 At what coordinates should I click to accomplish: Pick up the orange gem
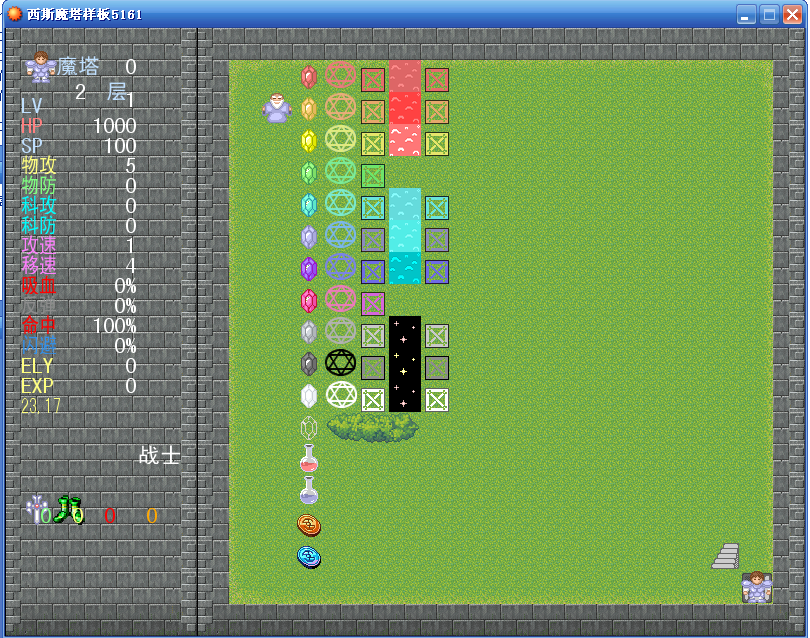point(309,109)
